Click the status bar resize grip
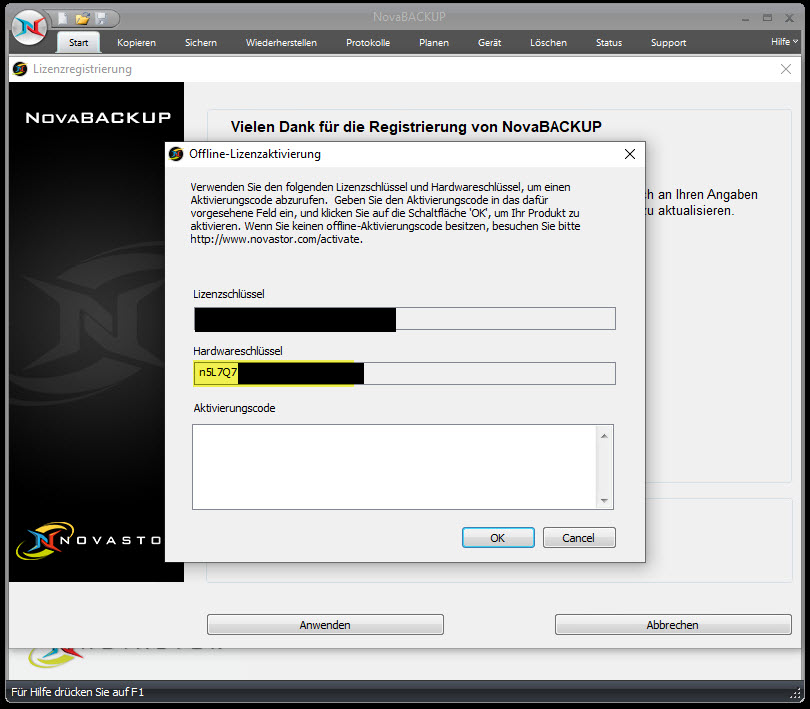 tap(795, 693)
